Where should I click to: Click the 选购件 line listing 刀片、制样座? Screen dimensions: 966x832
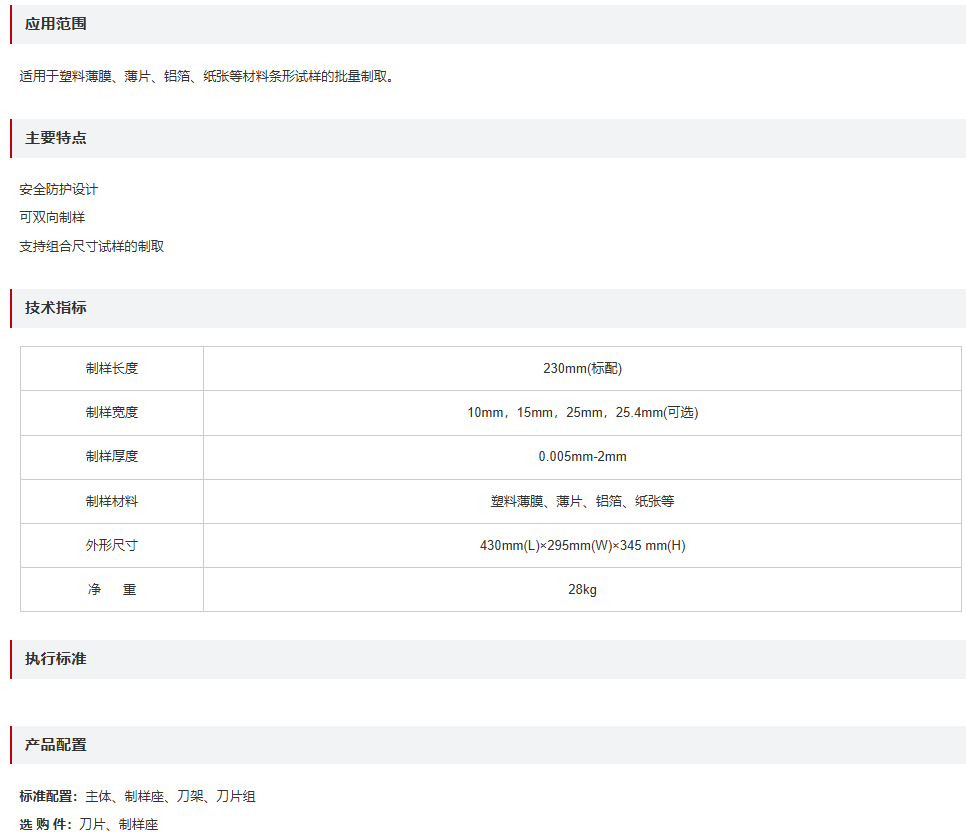[x=89, y=825]
